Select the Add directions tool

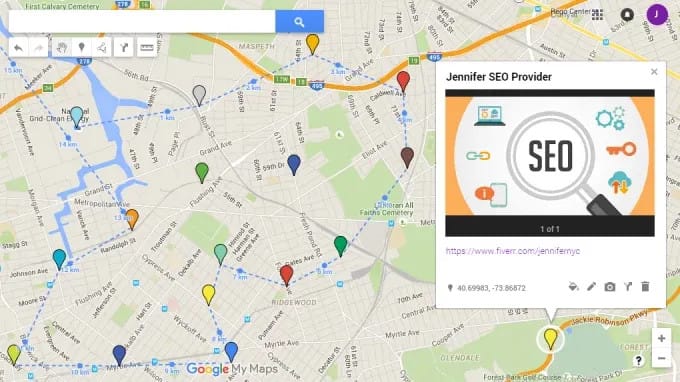point(124,48)
